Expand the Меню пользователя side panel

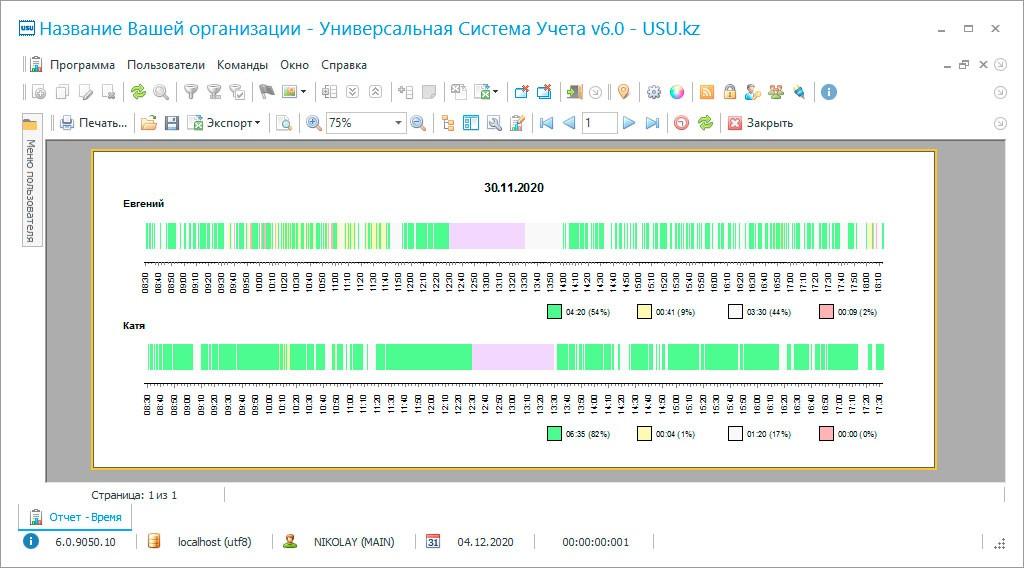click(x=30, y=181)
